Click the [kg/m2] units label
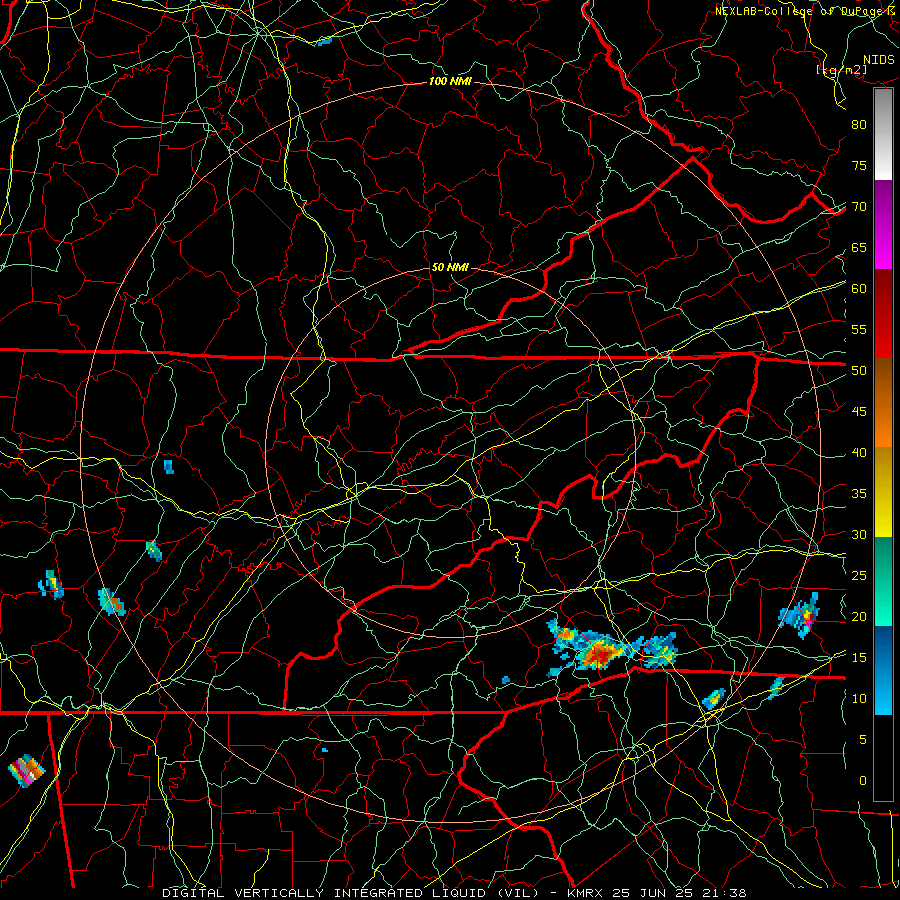 [841, 70]
